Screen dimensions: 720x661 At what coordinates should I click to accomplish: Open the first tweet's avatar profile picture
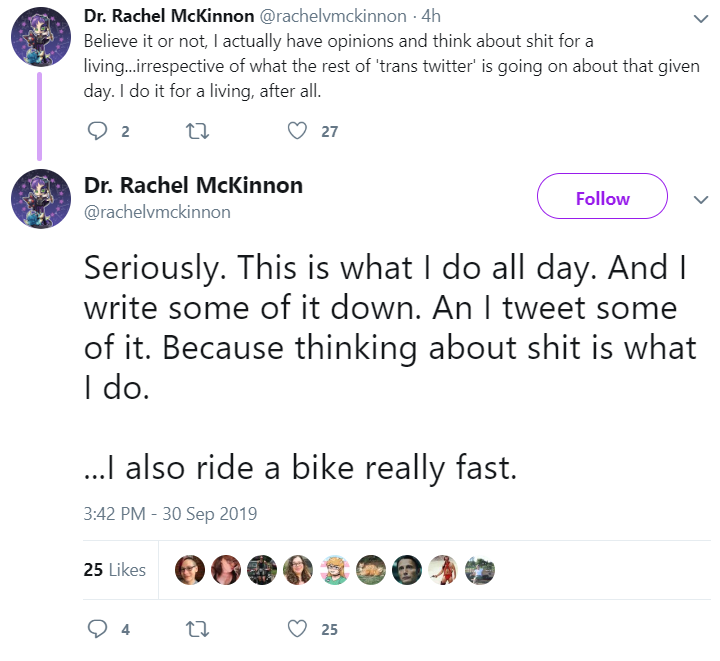click(x=41, y=37)
